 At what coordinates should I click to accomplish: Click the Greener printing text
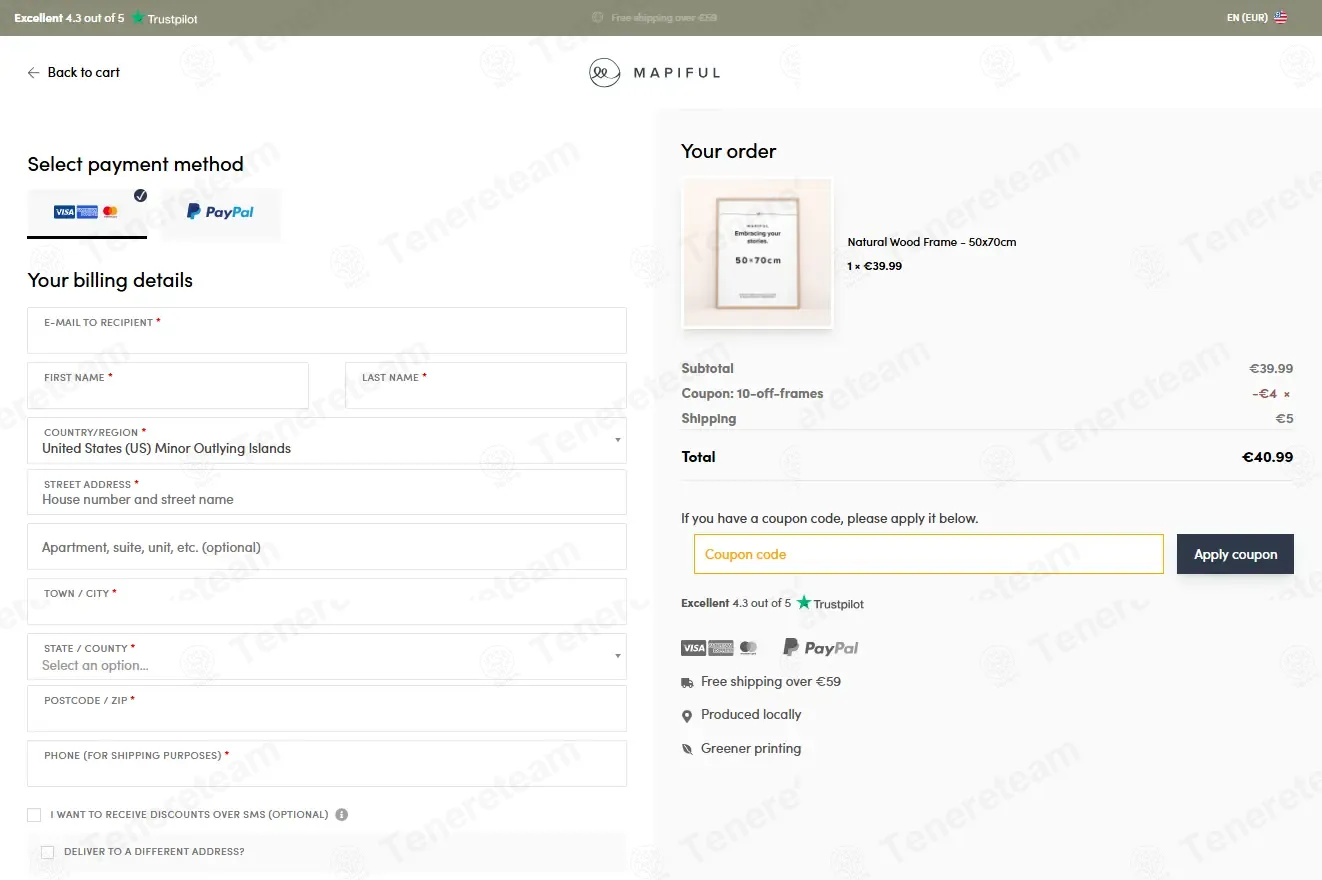click(x=751, y=749)
